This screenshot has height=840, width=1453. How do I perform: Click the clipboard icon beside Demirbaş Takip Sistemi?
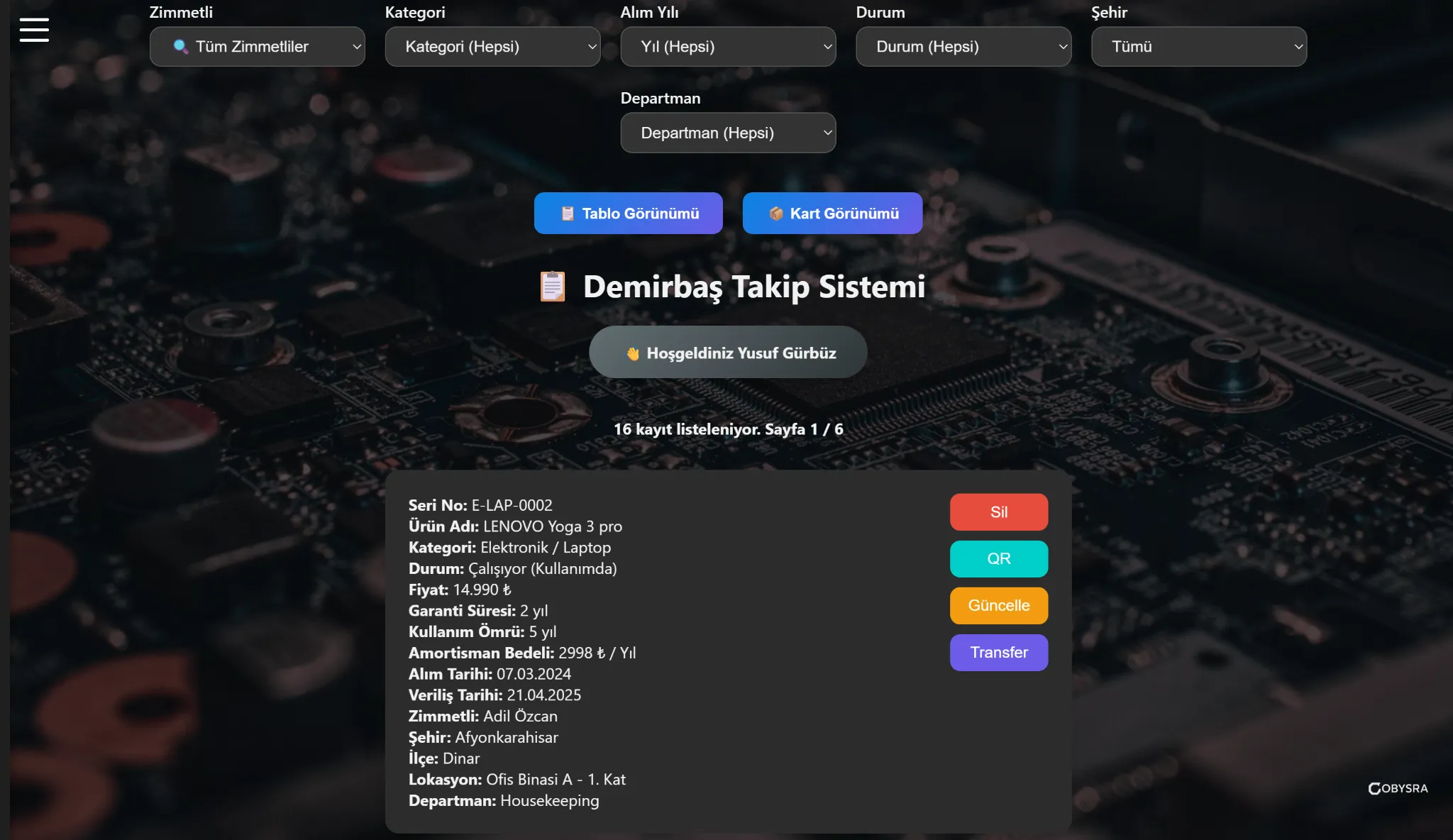point(553,287)
